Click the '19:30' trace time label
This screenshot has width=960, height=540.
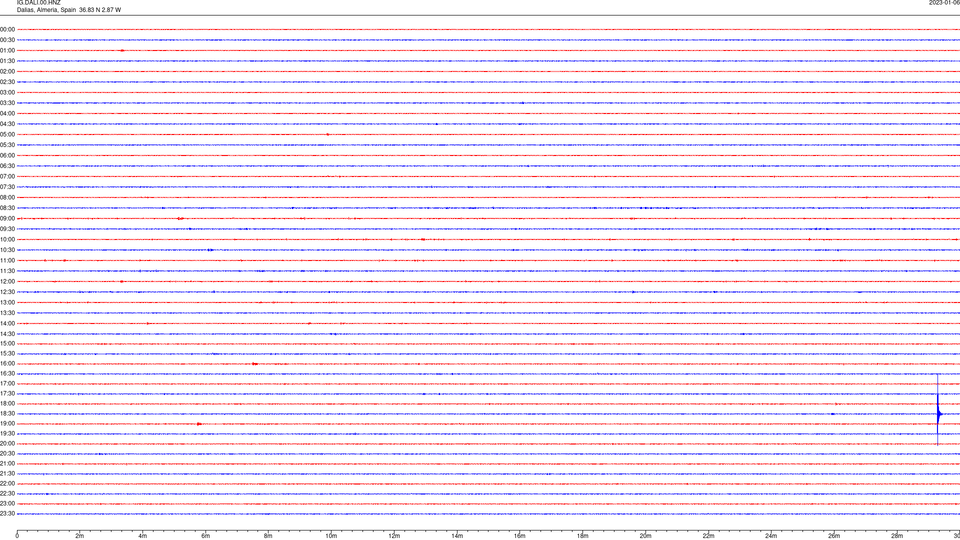7,433
